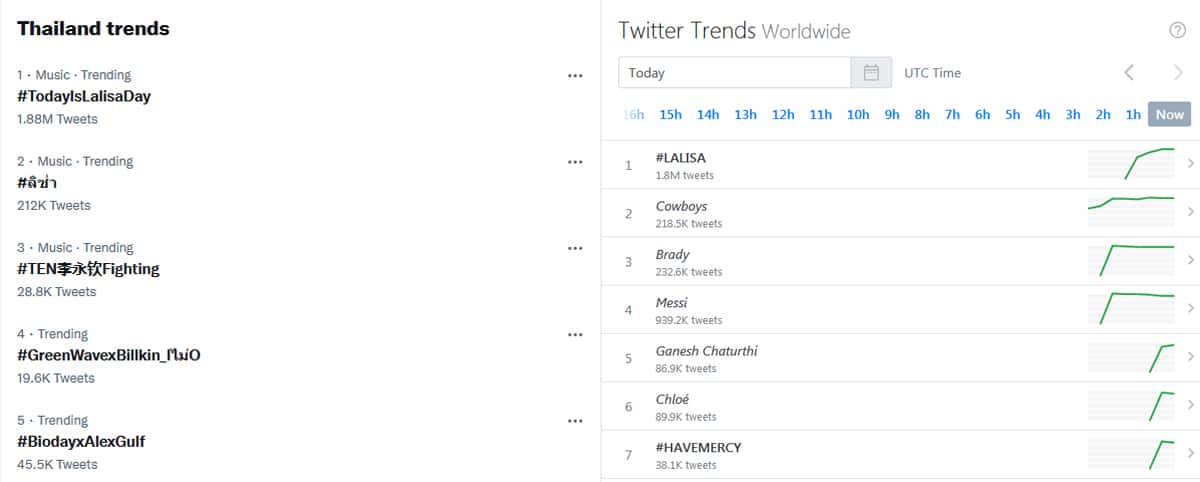Select the 12h time tab
This screenshot has width=1200, height=482.
783,115
